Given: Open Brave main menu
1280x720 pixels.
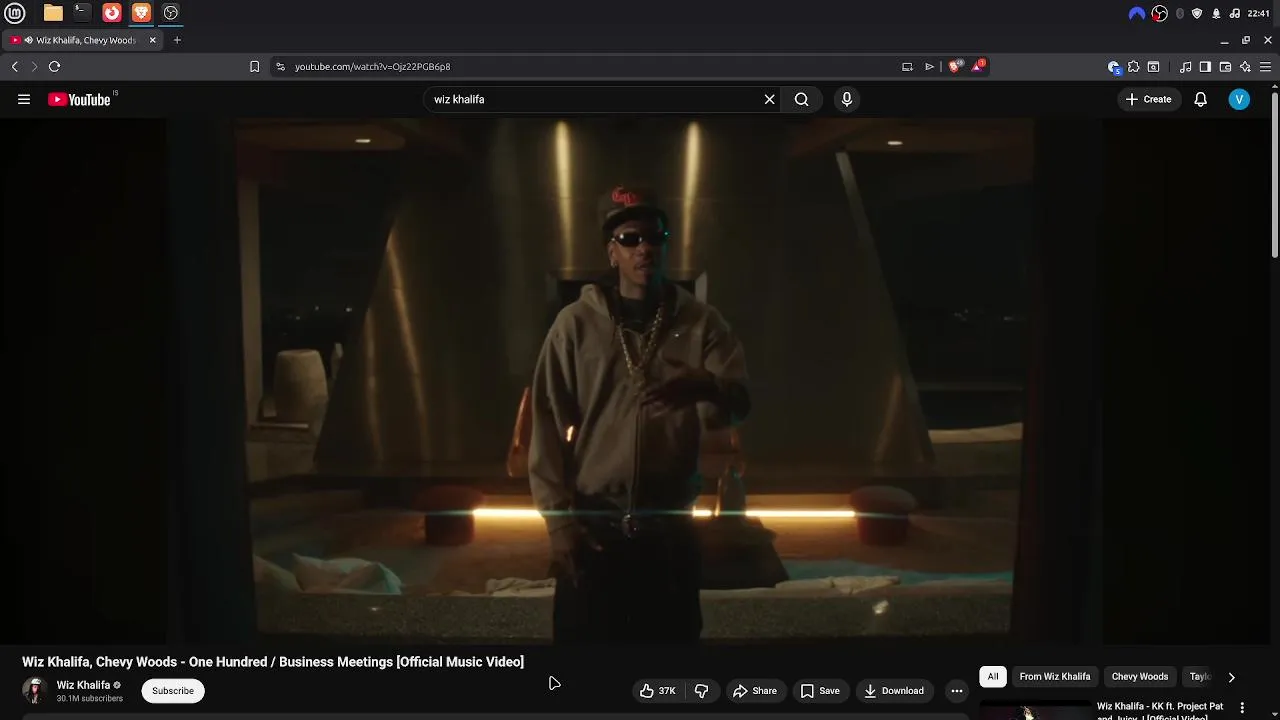Looking at the screenshot, I should tap(1265, 66).
